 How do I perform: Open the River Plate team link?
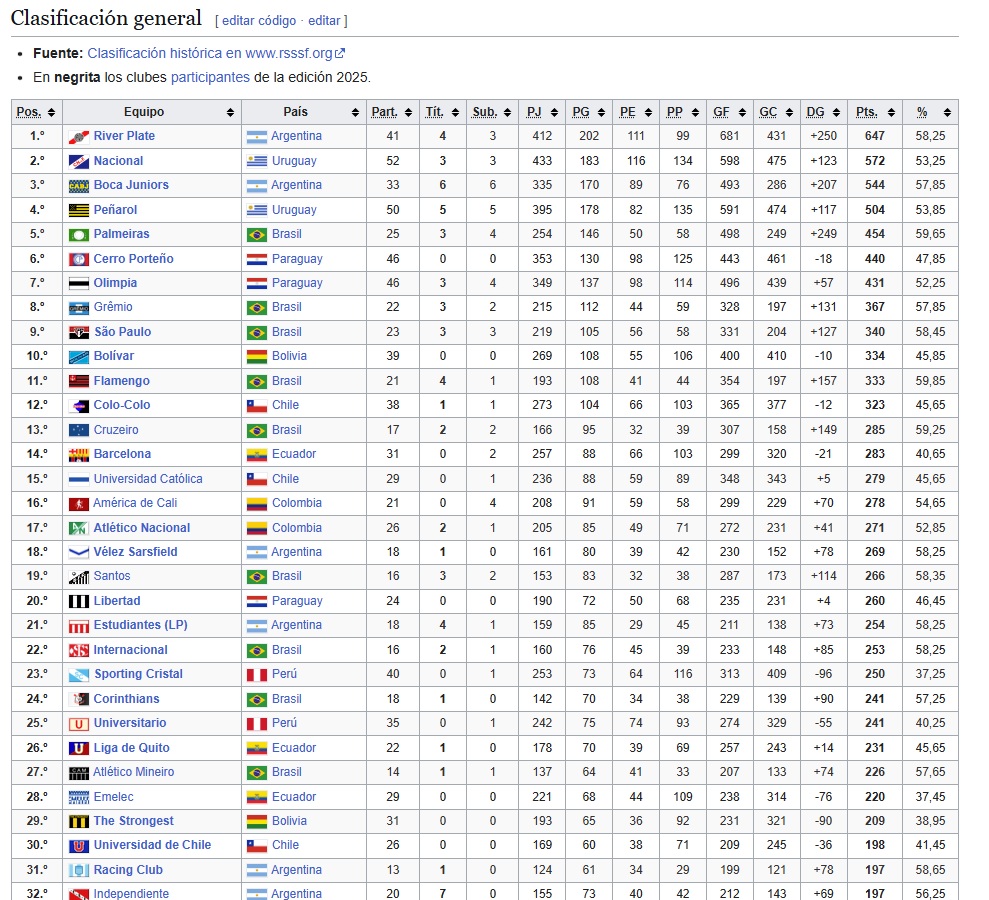pyautogui.click(x=124, y=136)
